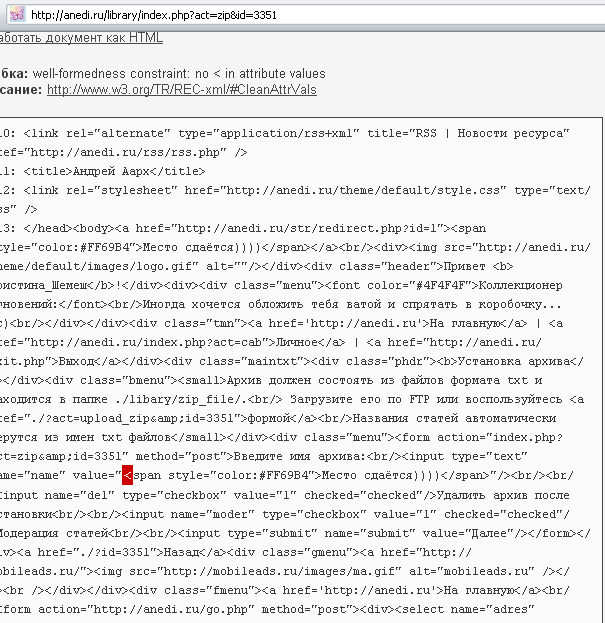Screen dimensions: 605x623
Task: Click the butterfly site icon in address bar
Action: click(17, 15)
